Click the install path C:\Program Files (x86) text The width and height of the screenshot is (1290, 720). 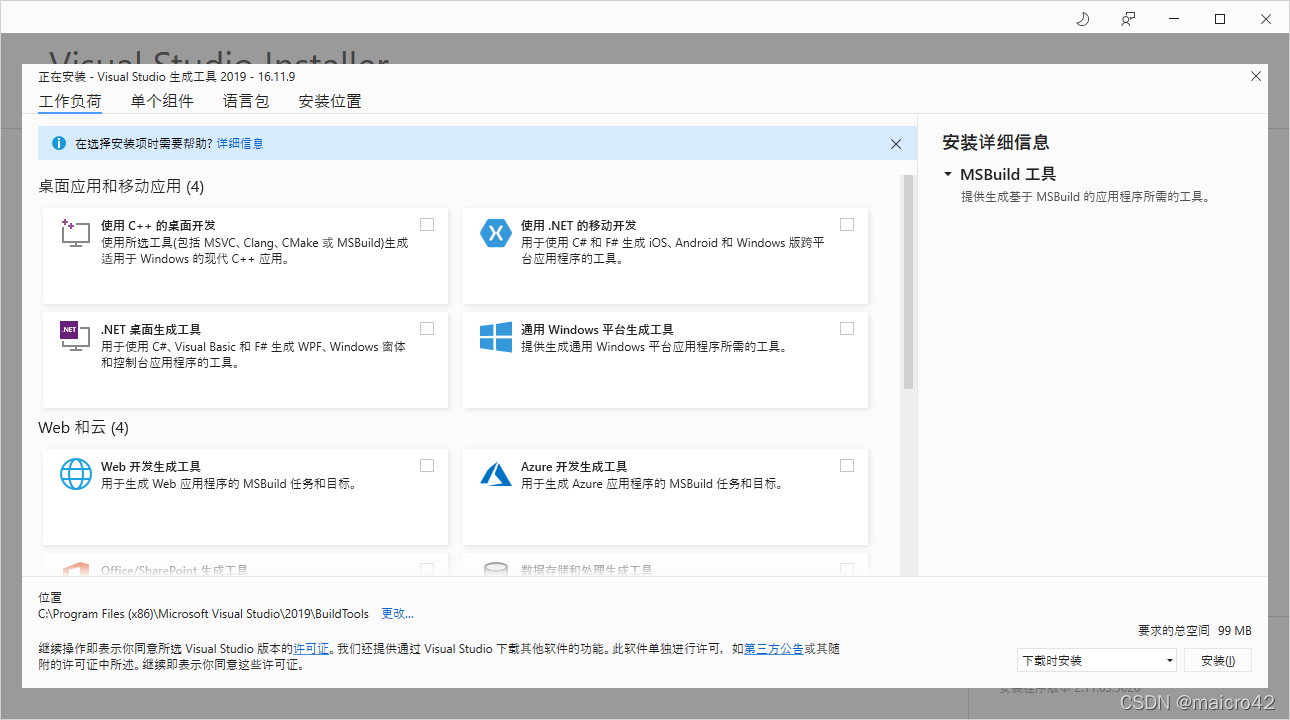203,614
